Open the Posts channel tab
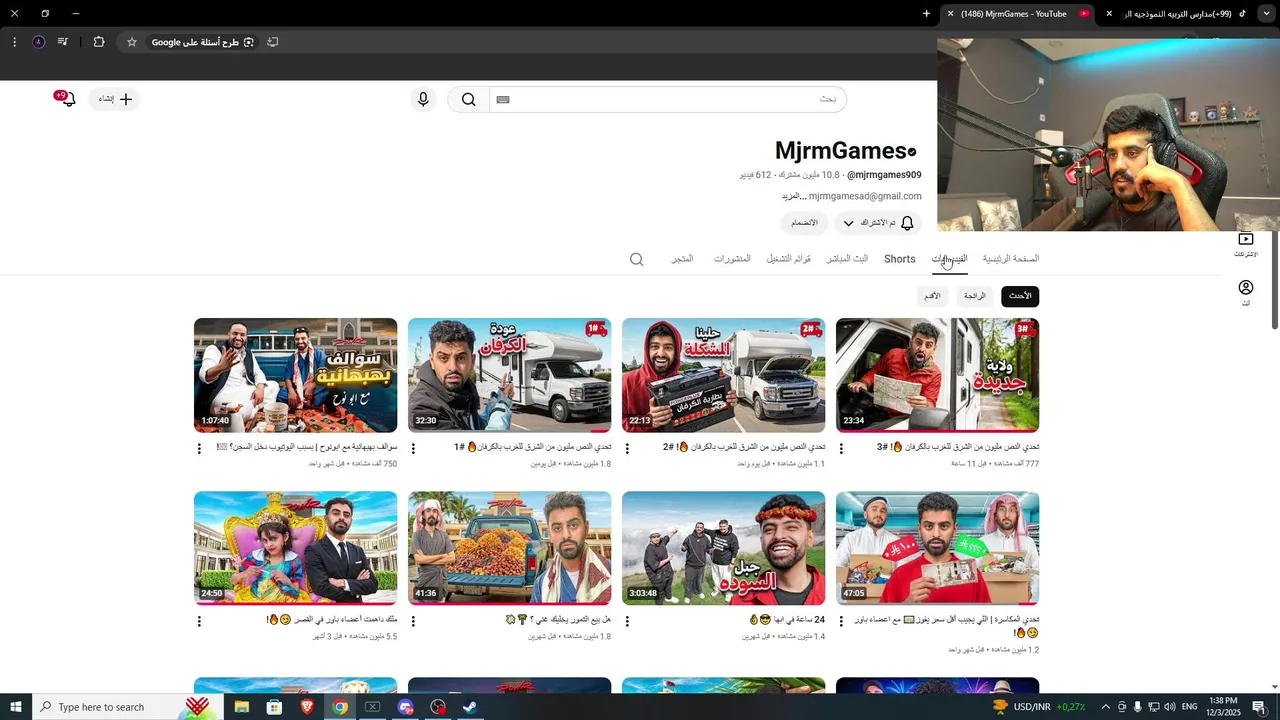Screen dimensions: 1280x720 click(x=732, y=259)
